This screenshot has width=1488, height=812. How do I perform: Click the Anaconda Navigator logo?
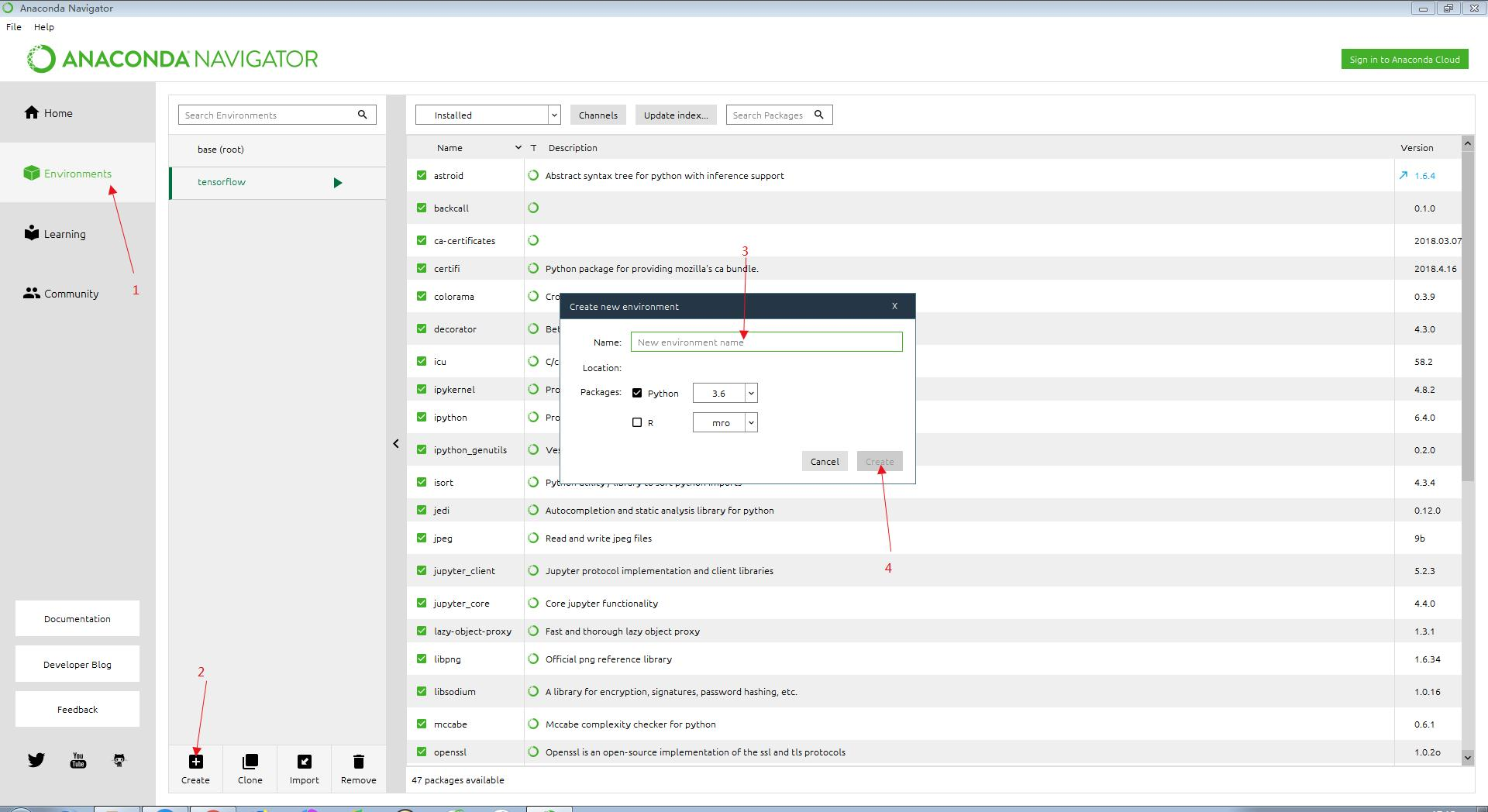click(173, 59)
